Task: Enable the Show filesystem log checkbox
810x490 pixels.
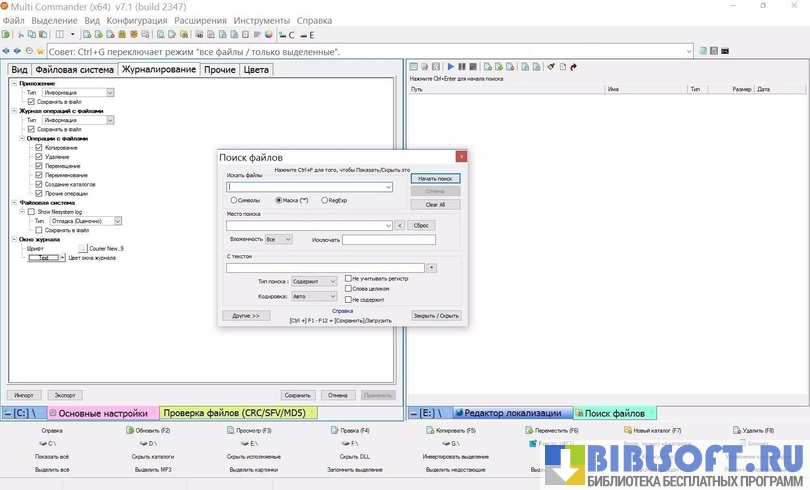Action: [x=31, y=211]
